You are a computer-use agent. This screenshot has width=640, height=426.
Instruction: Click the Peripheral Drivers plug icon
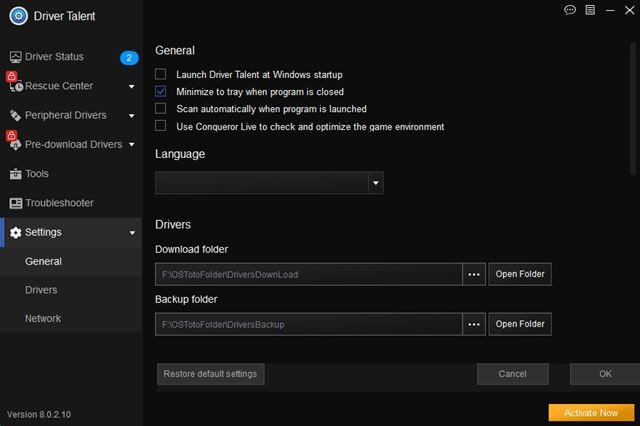click(16, 115)
